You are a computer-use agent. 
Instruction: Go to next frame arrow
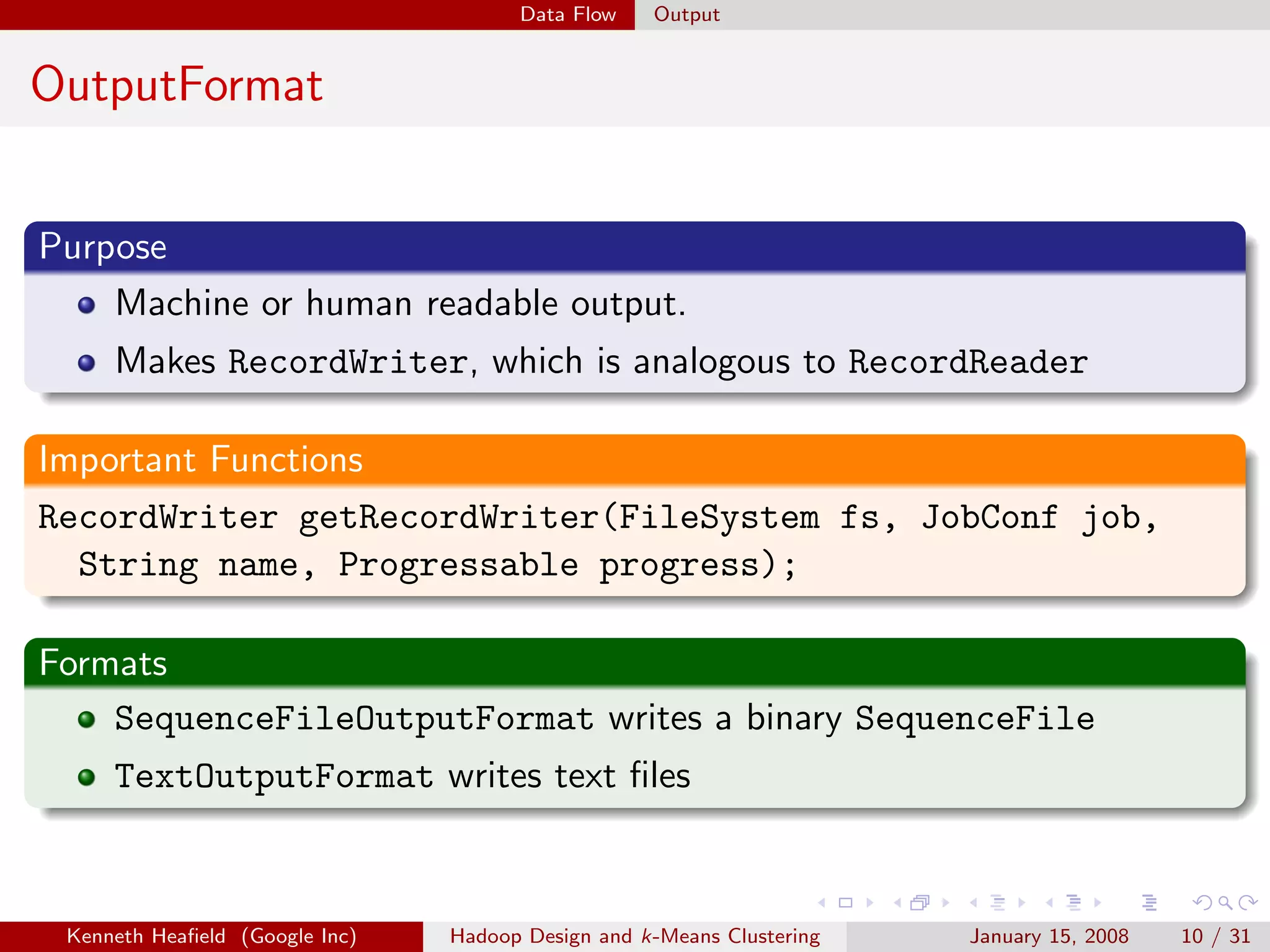tap(945, 902)
